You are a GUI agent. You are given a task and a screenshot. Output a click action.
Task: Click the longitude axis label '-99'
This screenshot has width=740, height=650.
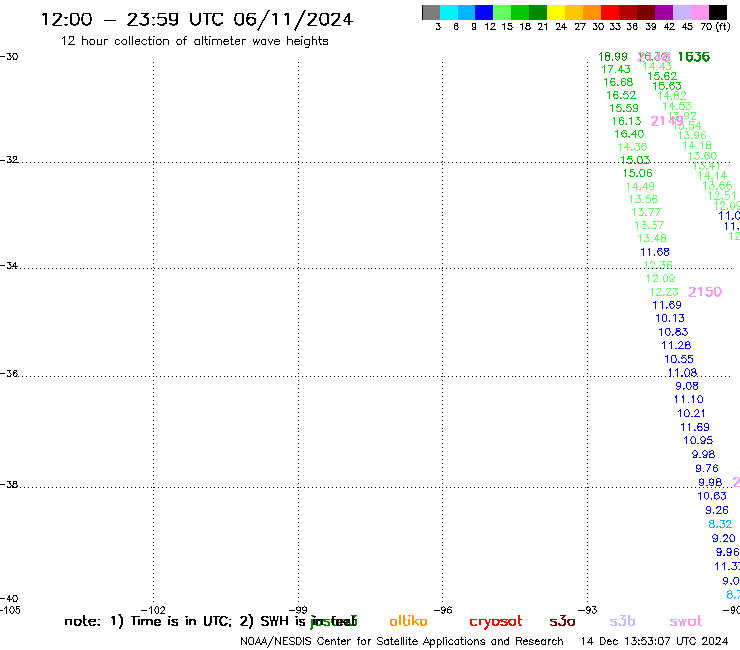[298, 610]
